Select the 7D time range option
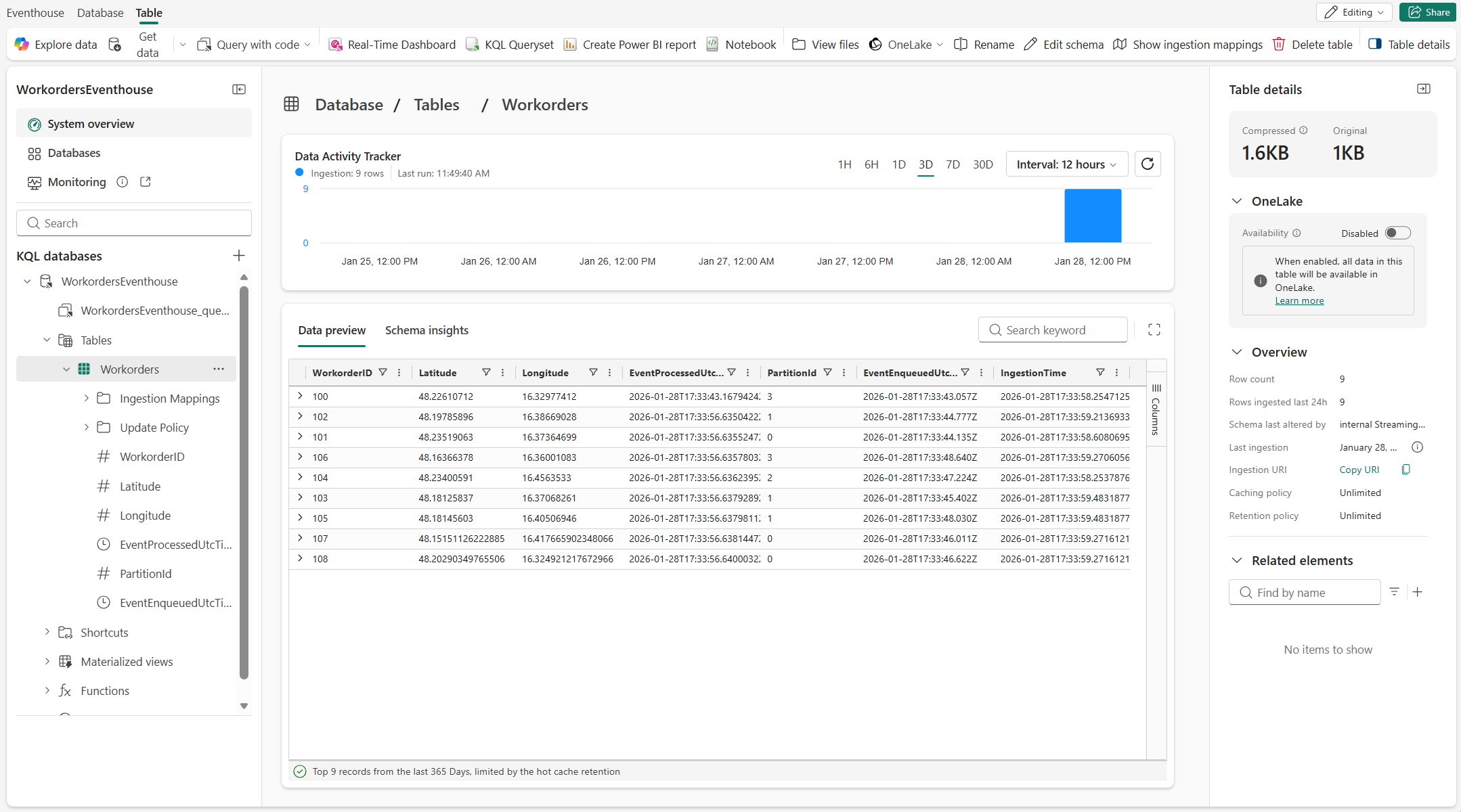The width and height of the screenshot is (1461, 812). (953, 164)
